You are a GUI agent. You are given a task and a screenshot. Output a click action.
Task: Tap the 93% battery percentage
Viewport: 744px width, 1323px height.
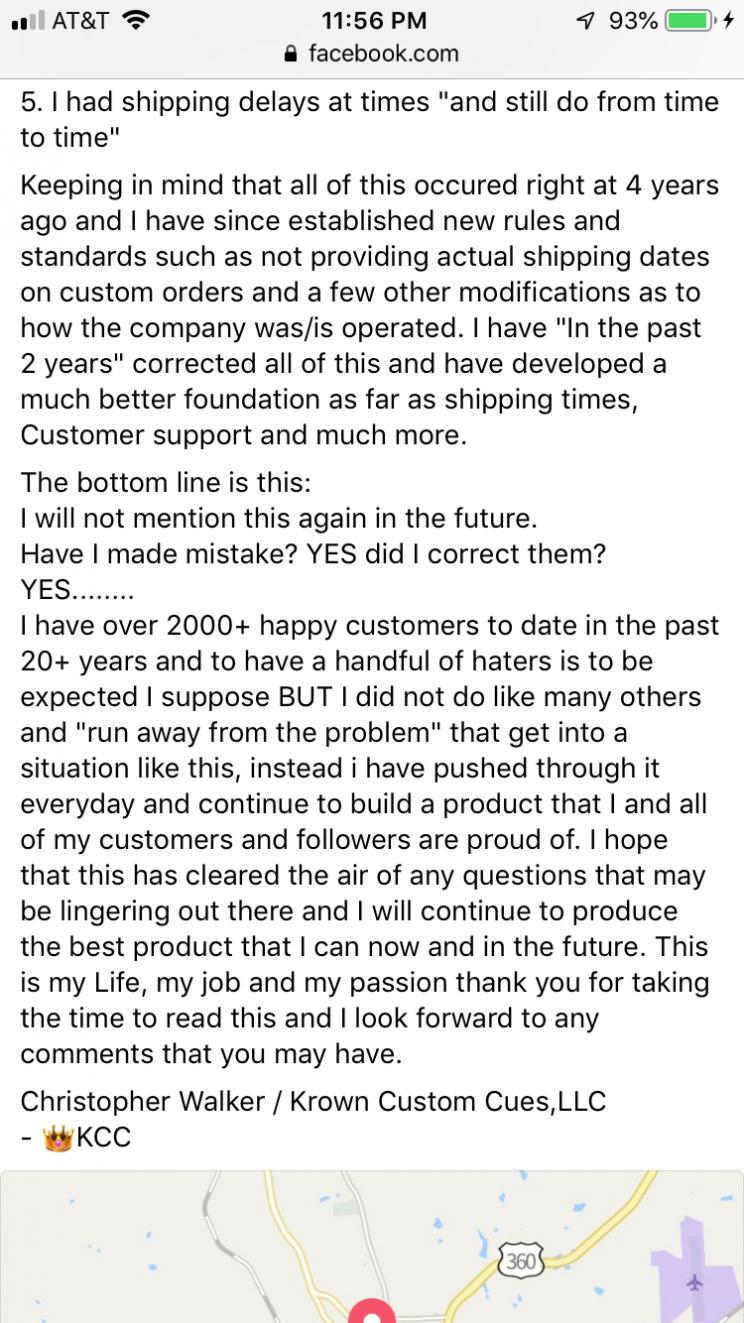click(x=632, y=20)
